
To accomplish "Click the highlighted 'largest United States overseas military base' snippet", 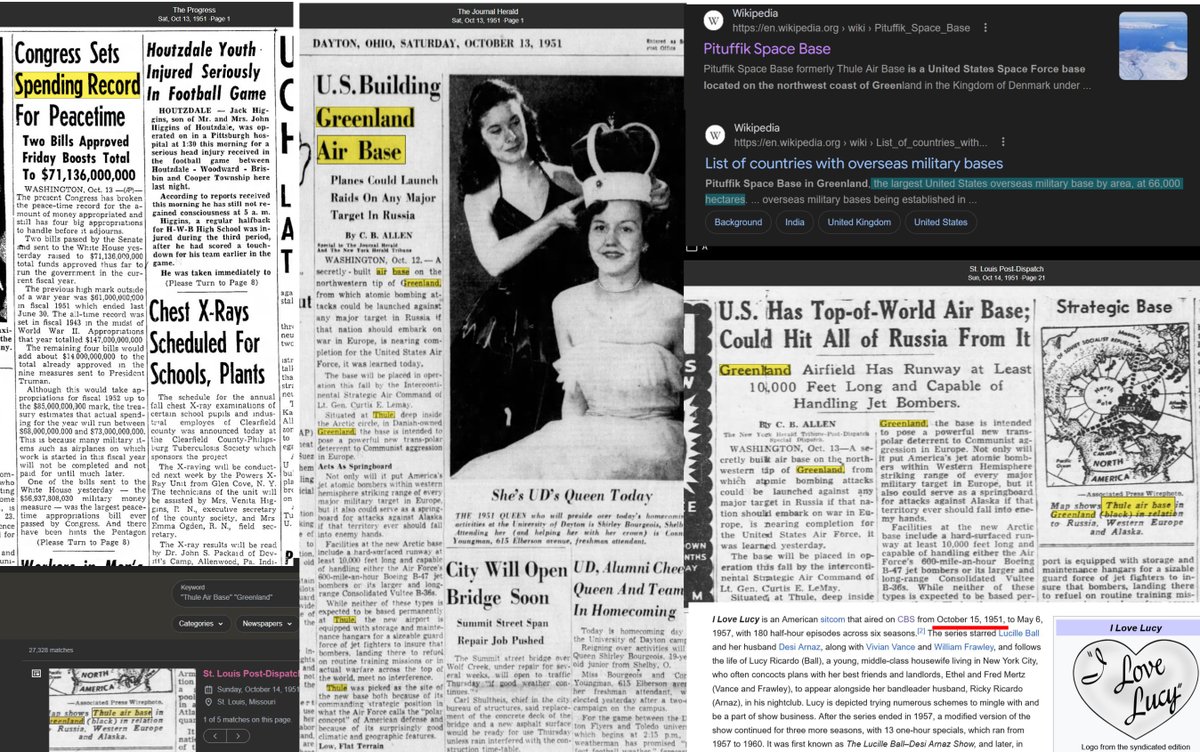I will click(x=943, y=191).
